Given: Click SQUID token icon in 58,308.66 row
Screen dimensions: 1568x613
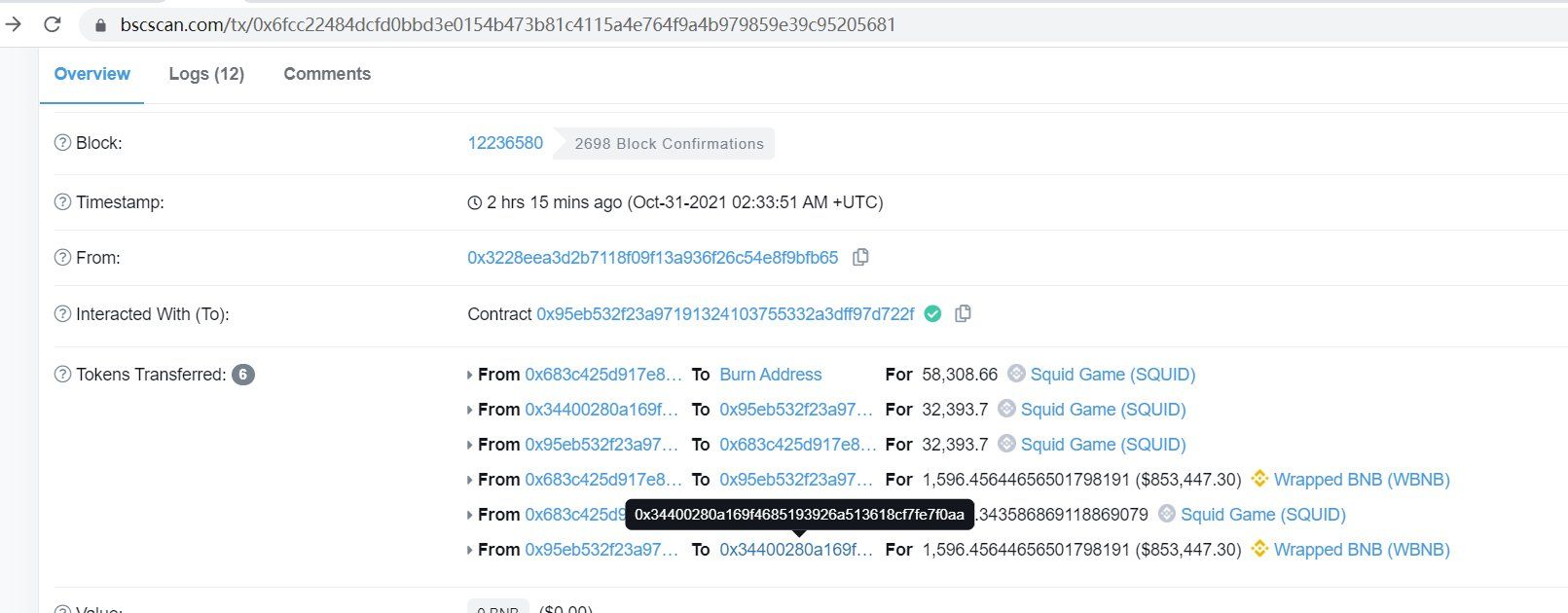Looking at the screenshot, I should pyautogui.click(x=1016, y=374).
